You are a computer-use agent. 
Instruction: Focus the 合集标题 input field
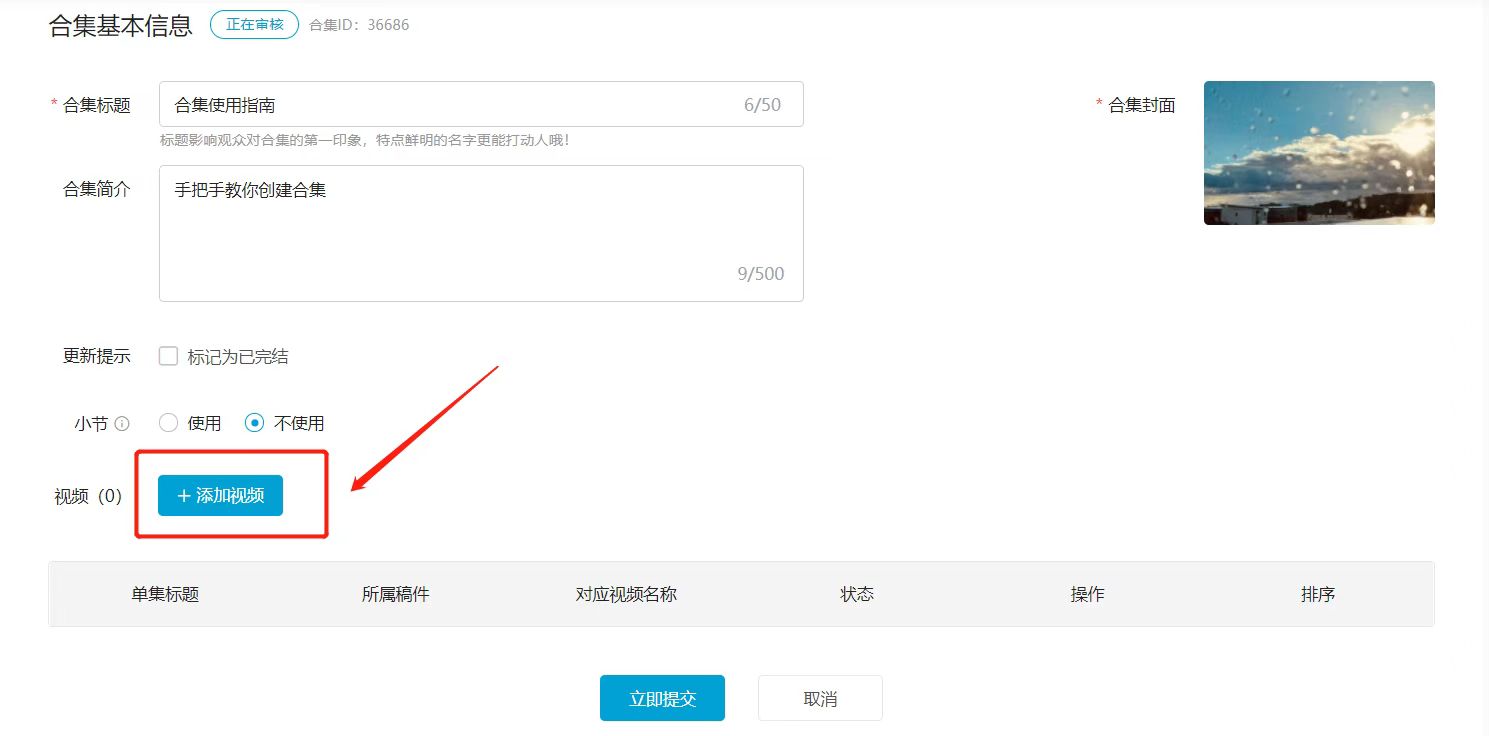tap(450, 104)
